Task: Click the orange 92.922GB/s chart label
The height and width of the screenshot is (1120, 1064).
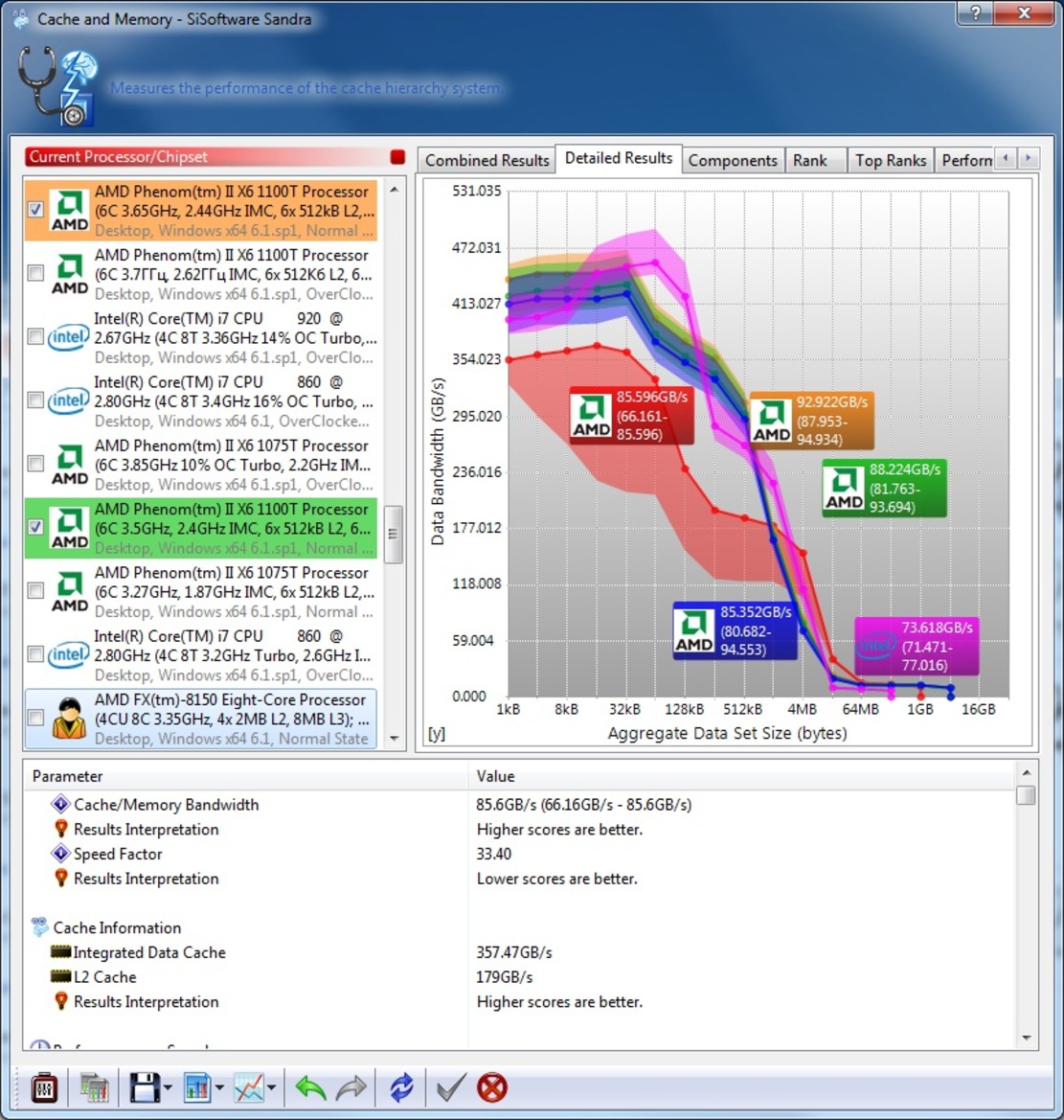Action: [811, 421]
